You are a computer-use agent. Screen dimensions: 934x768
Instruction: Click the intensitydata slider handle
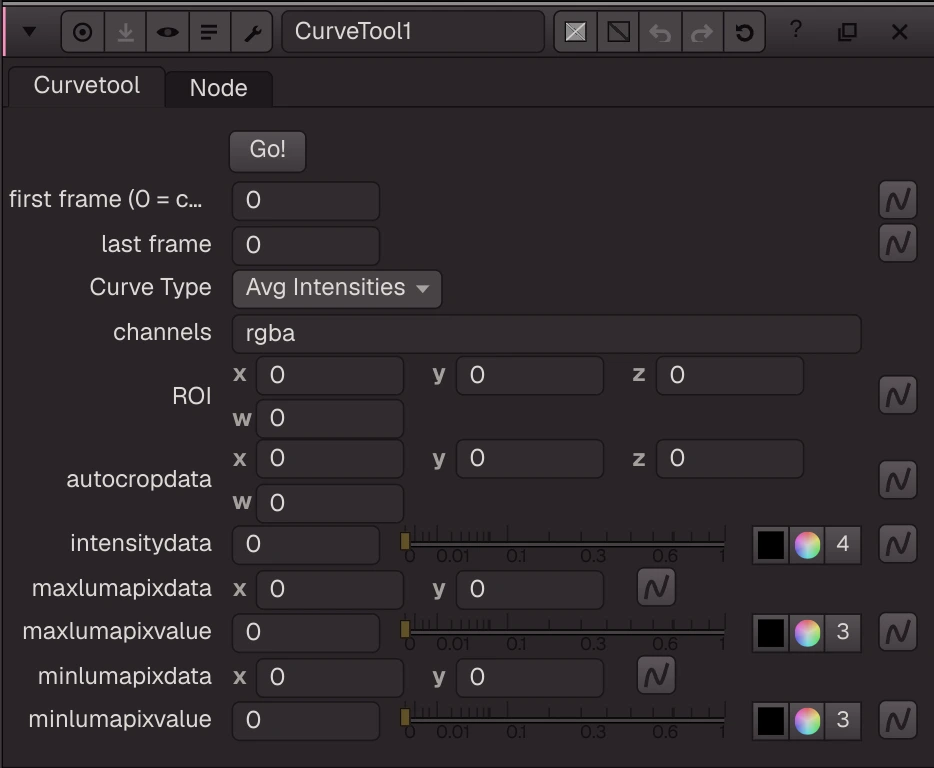[405, 542]
